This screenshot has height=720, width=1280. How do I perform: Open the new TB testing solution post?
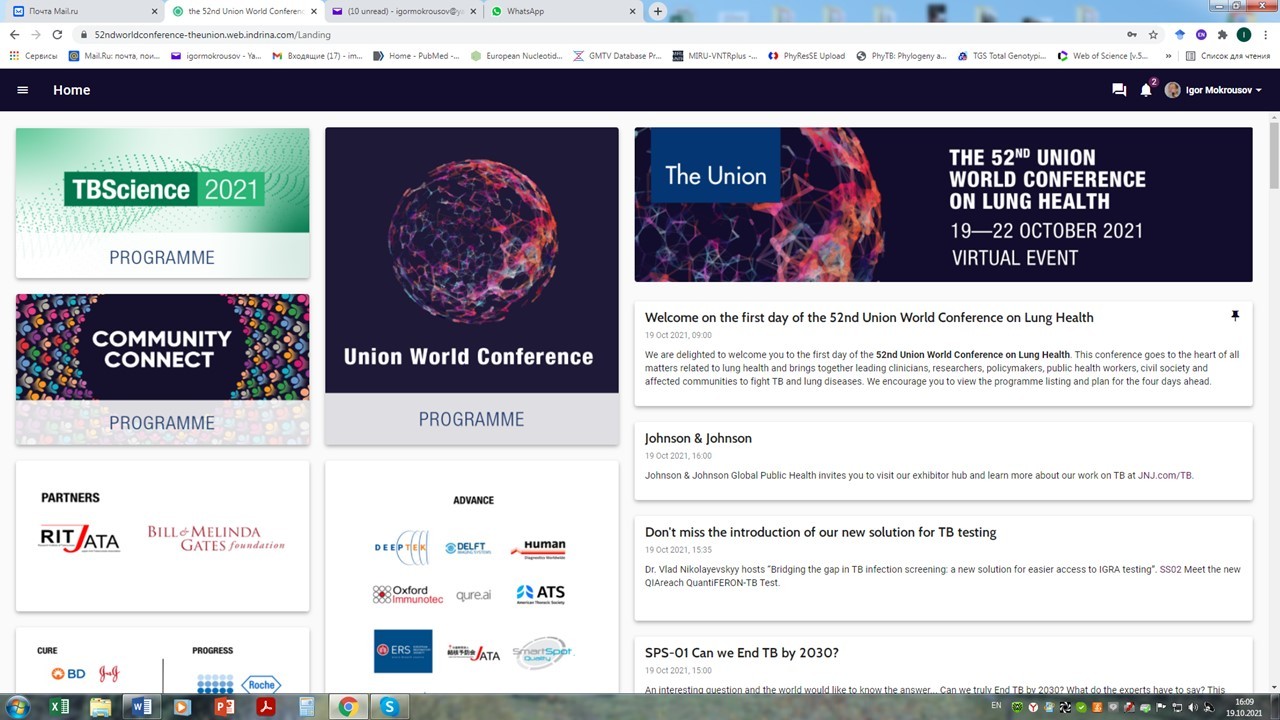pos(943,568)
